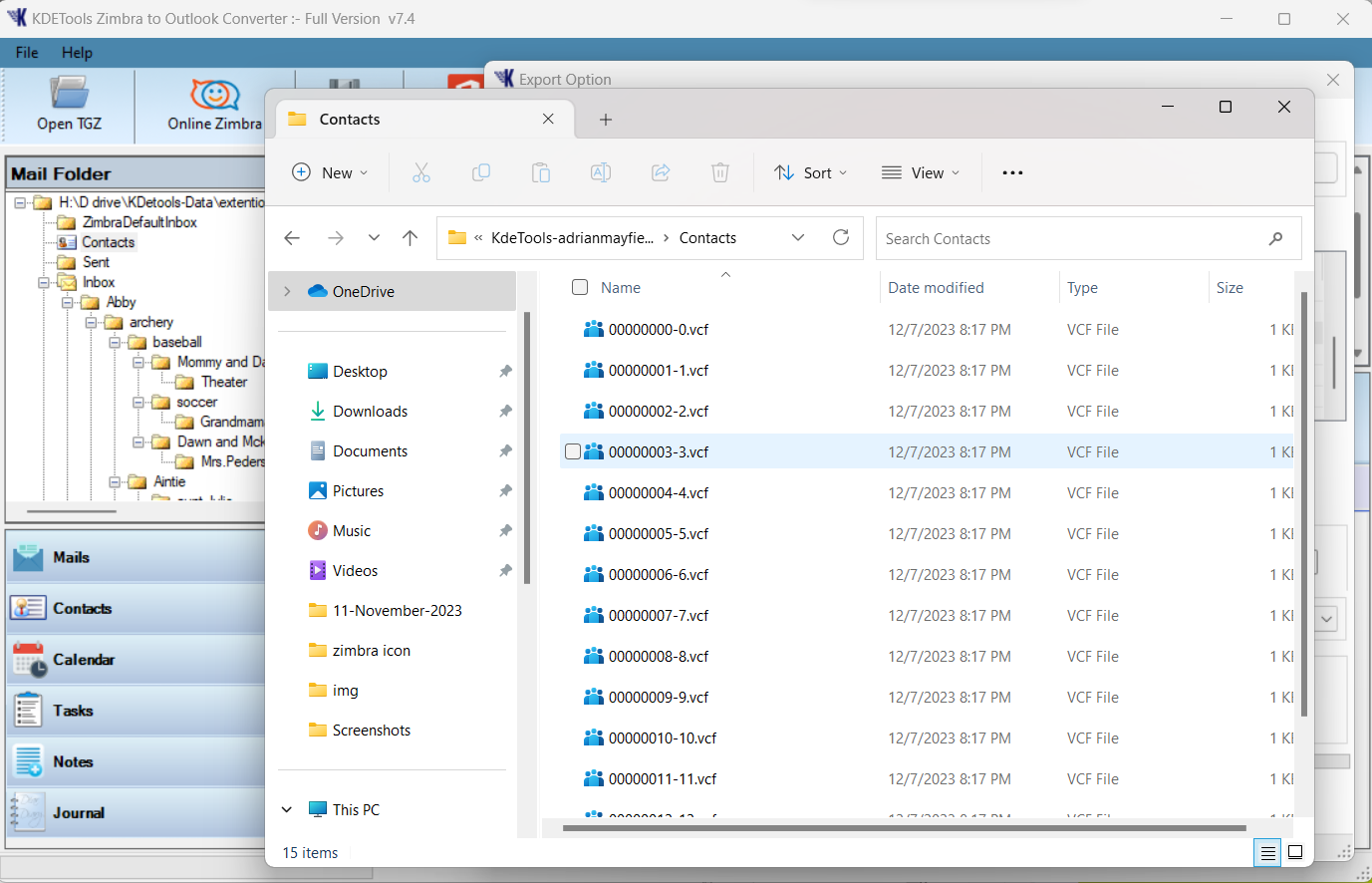Open the Mails panel in KDETools
This screenshot has width=1372, height=883.
click(x=136, y=557)
